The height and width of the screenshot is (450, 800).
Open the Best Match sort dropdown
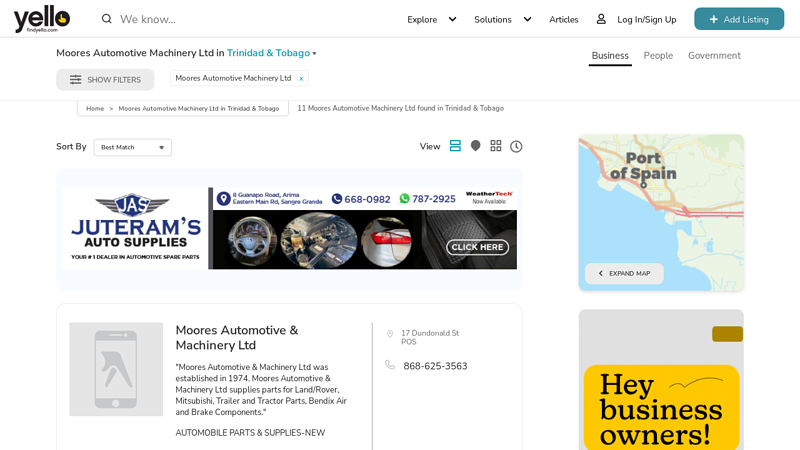[132, 147]
